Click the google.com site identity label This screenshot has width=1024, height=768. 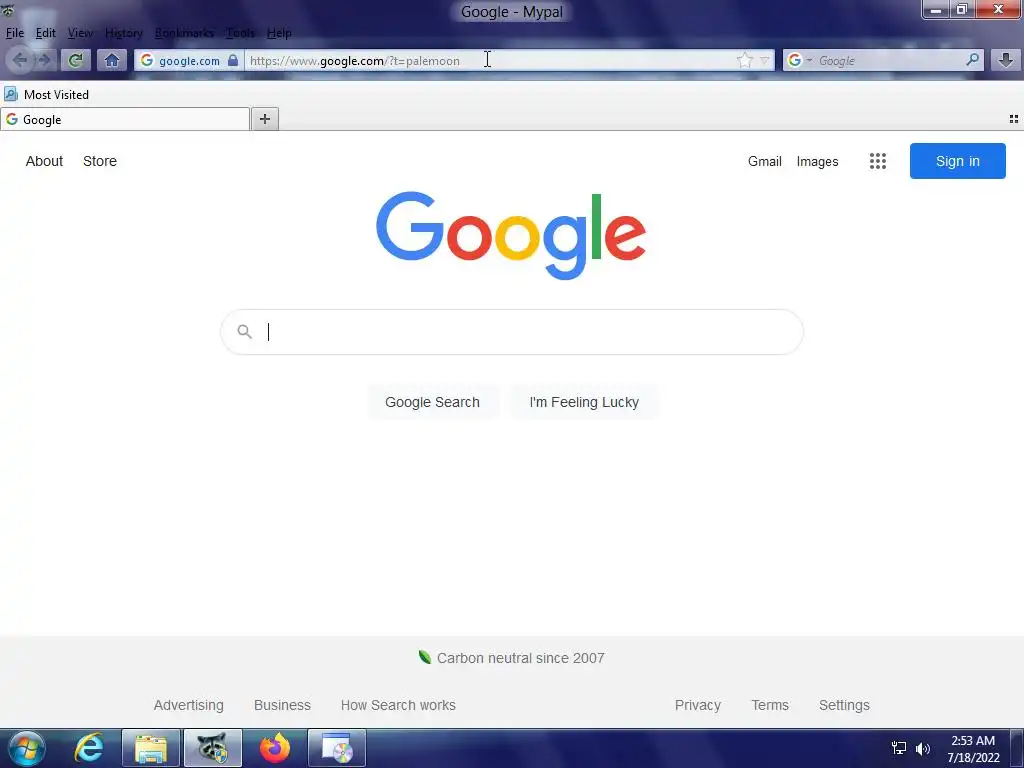tap(189, 61)
